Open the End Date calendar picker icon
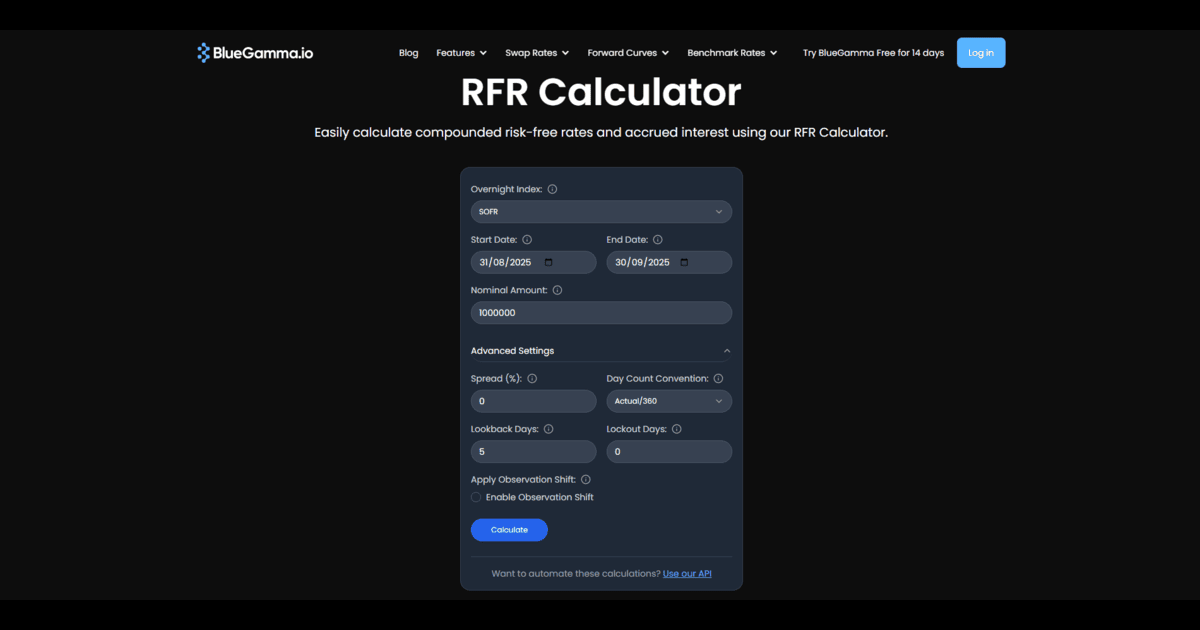This screenshot has height=630, width=1200. (684, 262)
